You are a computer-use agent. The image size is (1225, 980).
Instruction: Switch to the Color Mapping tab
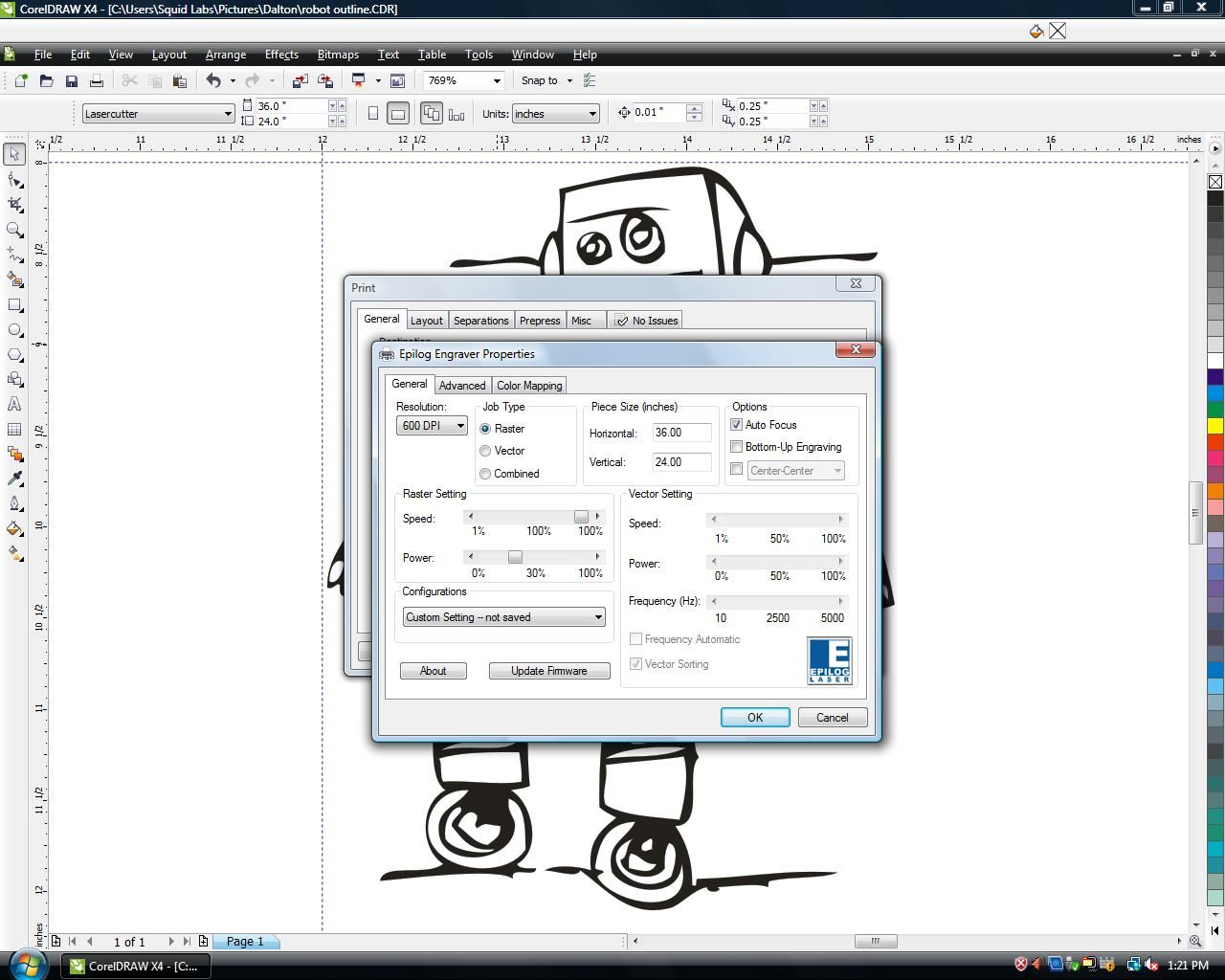pos(529,386)
